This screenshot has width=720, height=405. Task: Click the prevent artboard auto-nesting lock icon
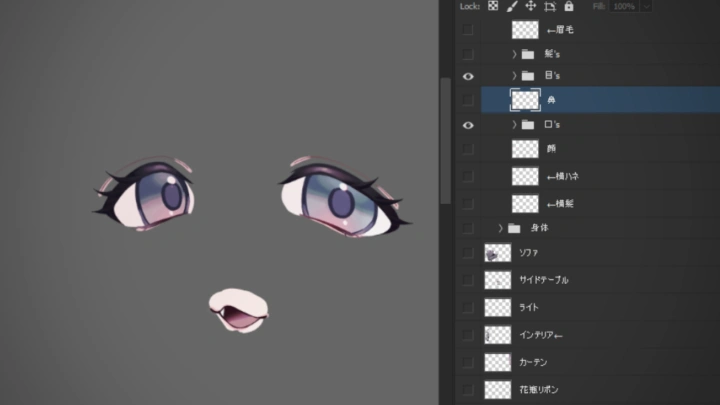549,6
